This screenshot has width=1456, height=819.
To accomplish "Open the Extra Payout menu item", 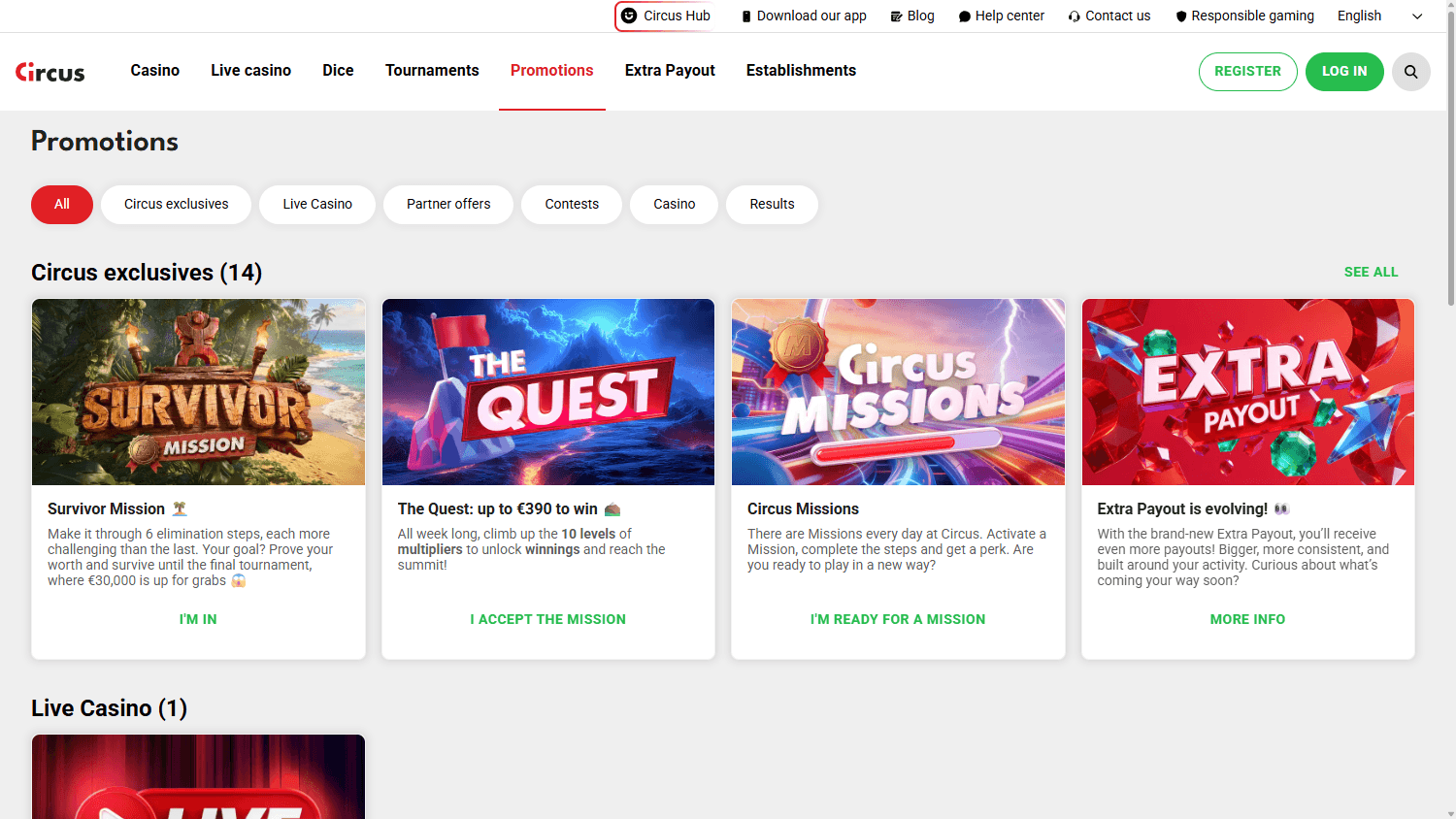I will tap(670, 70).
